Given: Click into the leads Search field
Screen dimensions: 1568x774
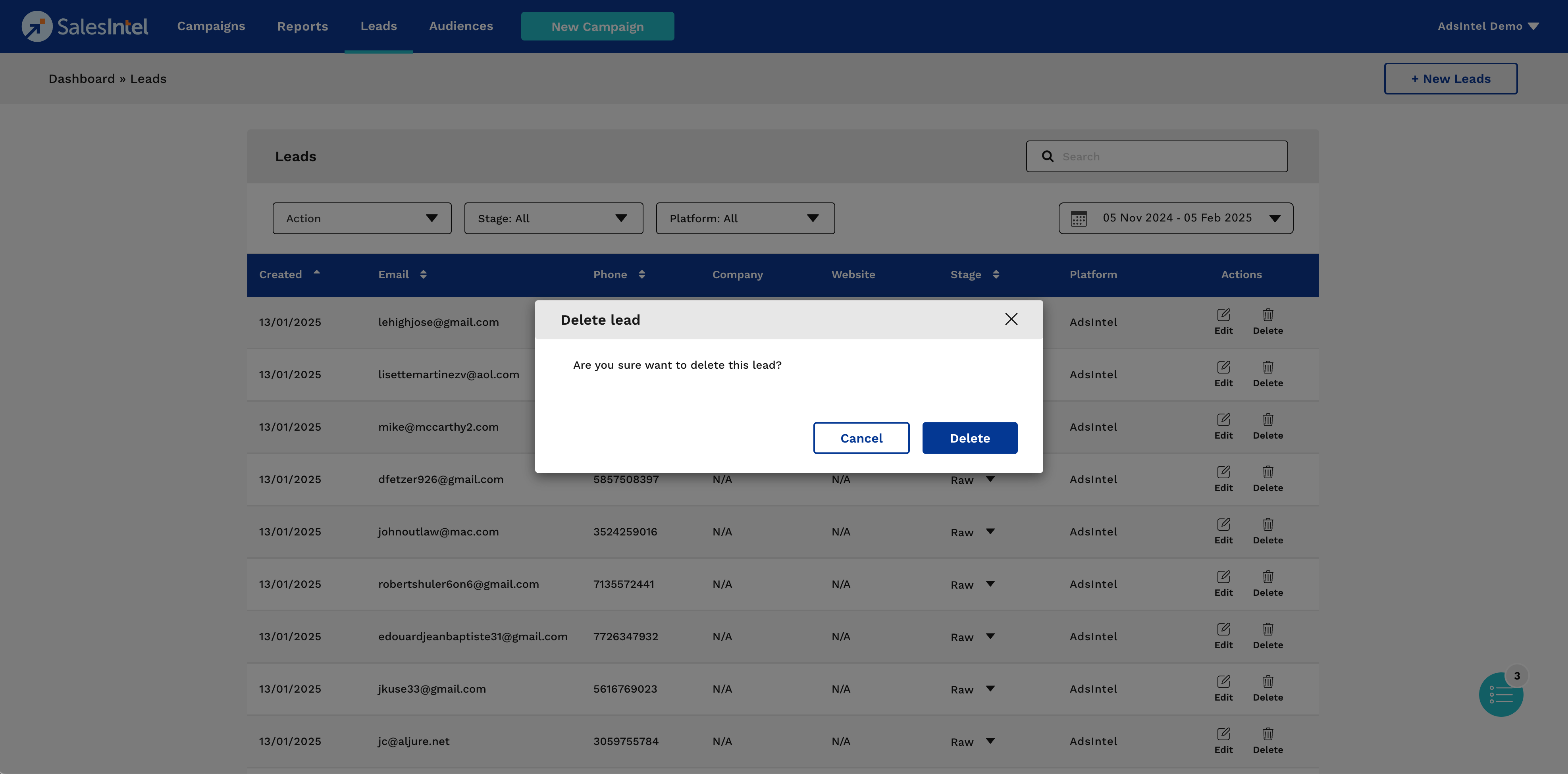Looking at the screenshot, I should (1169, 156).
